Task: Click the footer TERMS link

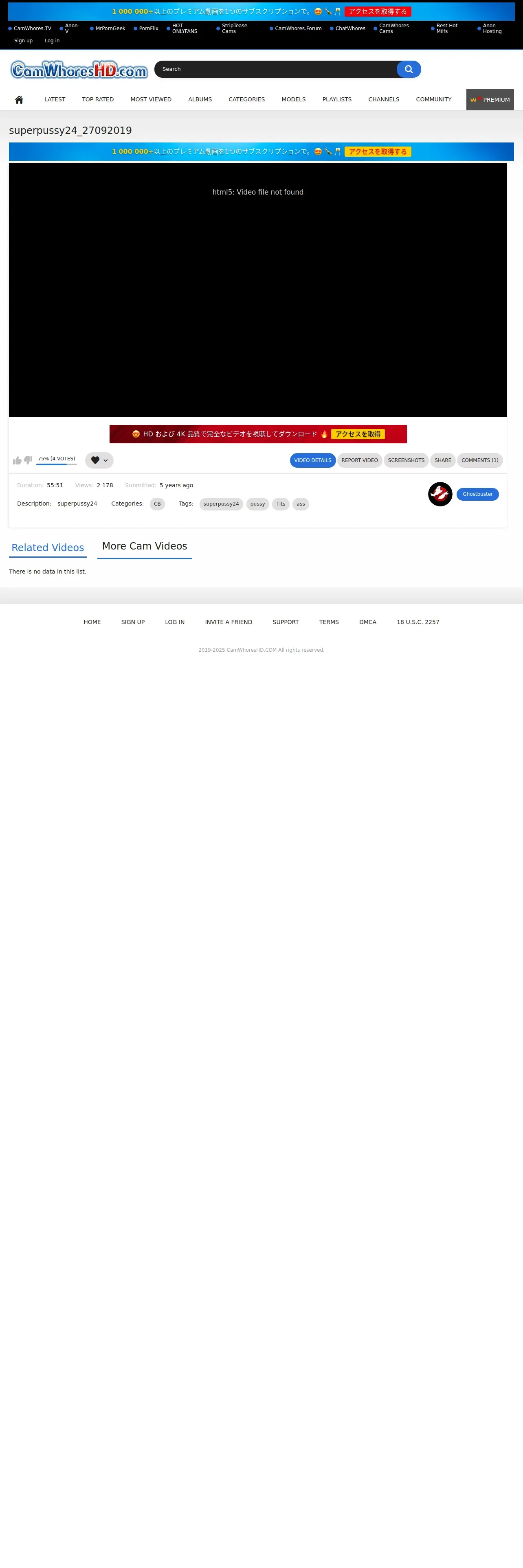Action: (329, 622)
